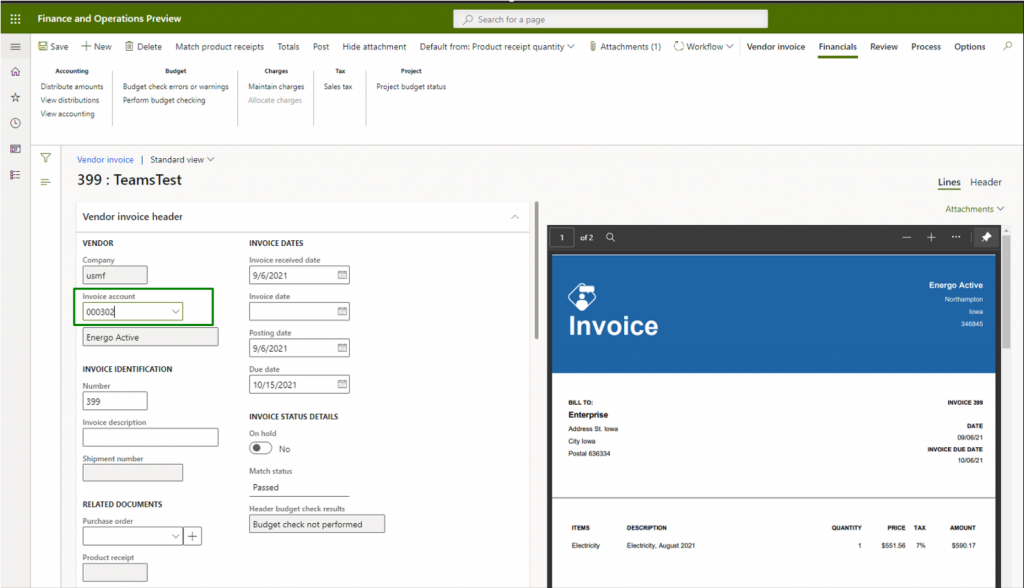Open the Workflow dropdown
Screen dimensions: 1024x588
click(x=703, y=46)
